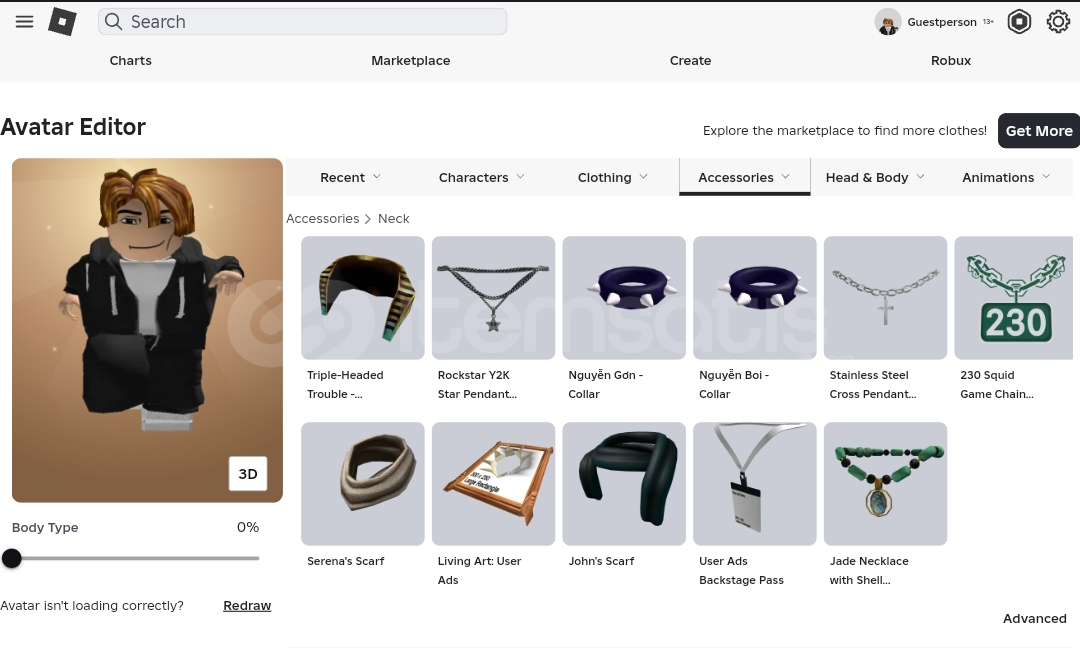1080x648 pixels.
Task: Click the 'Stainless Steel Cross Pendant...' item name
Action: point(873,384)
